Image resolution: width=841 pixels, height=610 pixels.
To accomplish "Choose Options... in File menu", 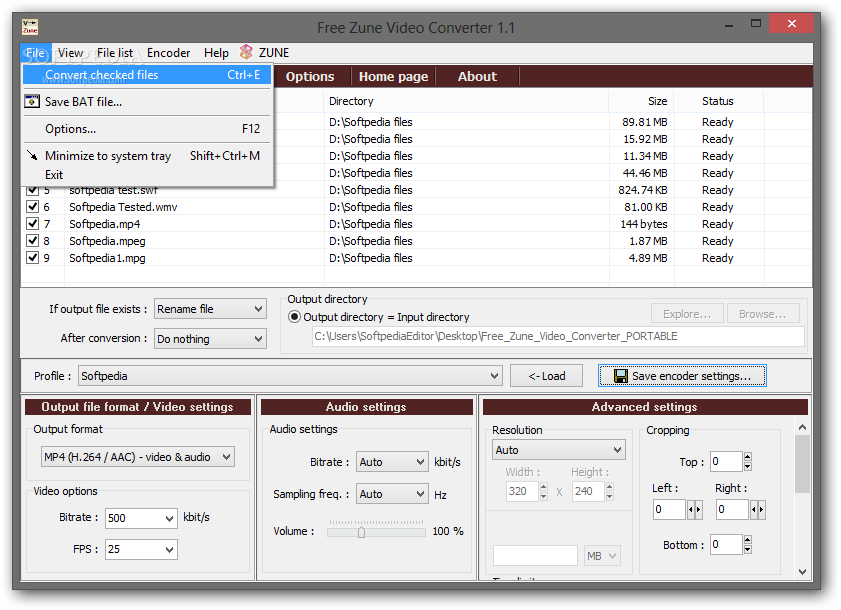I will click(x=147, y=129).
